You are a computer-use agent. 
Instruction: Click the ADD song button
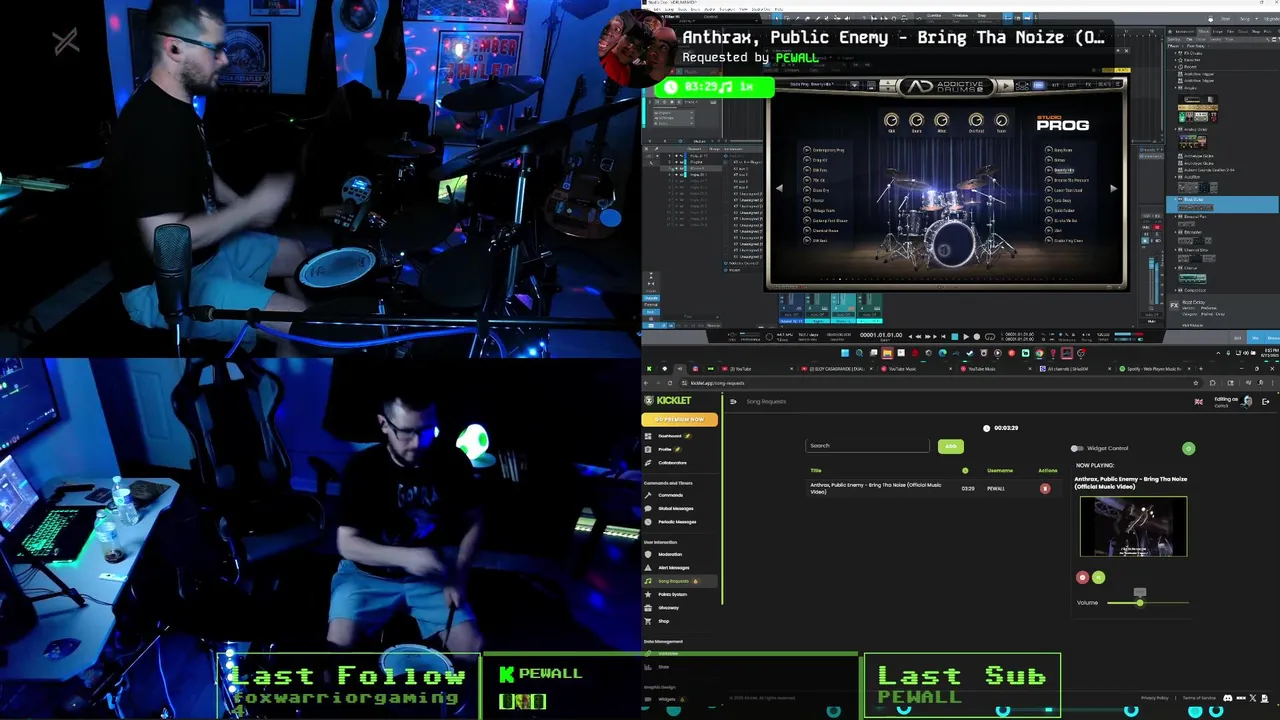tap(950, 446)
